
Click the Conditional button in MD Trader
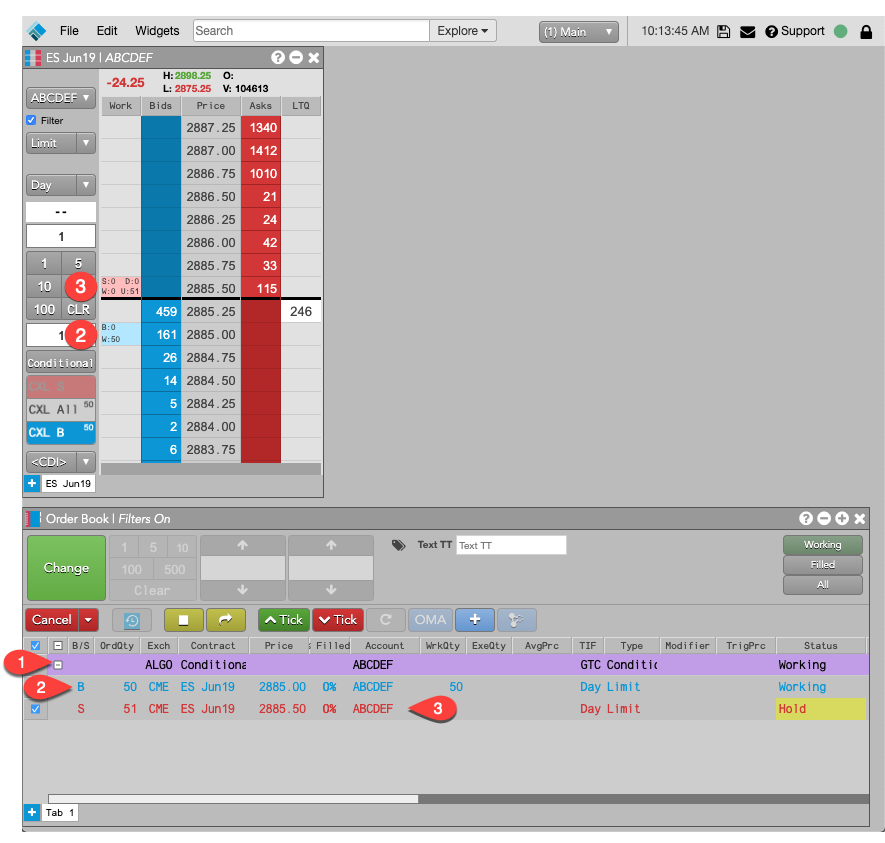pyautogui.click(x=60, y=363)
